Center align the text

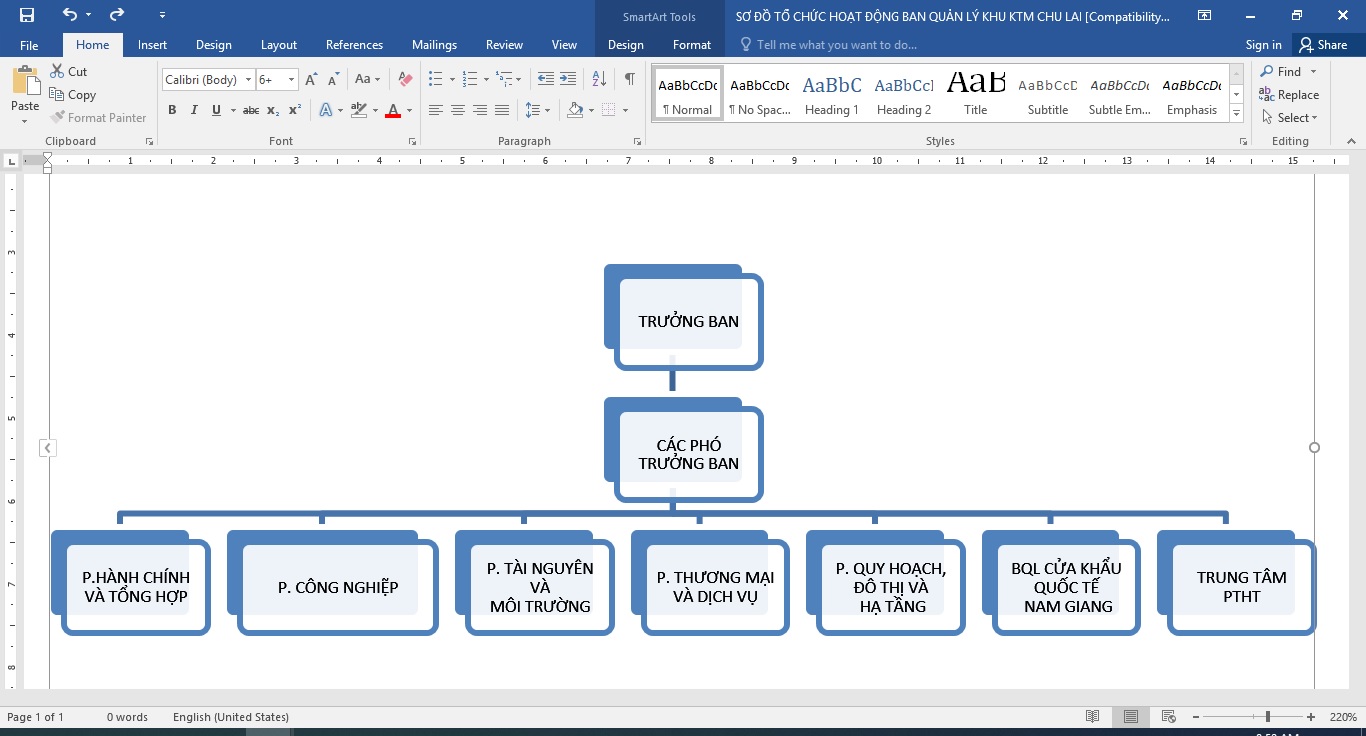pyautogui.click(x=458, y=110)
